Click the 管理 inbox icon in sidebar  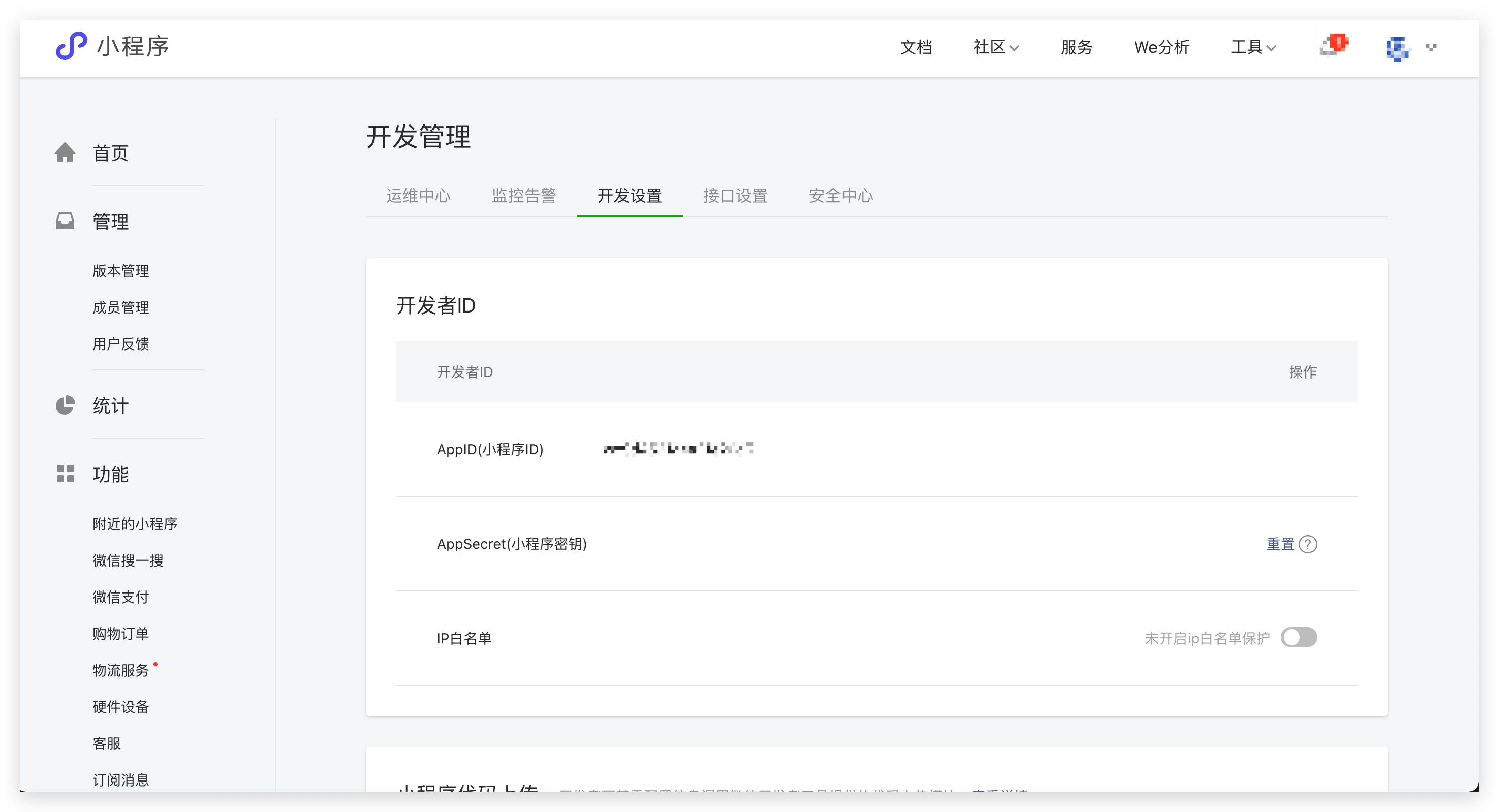pos(65,221)
